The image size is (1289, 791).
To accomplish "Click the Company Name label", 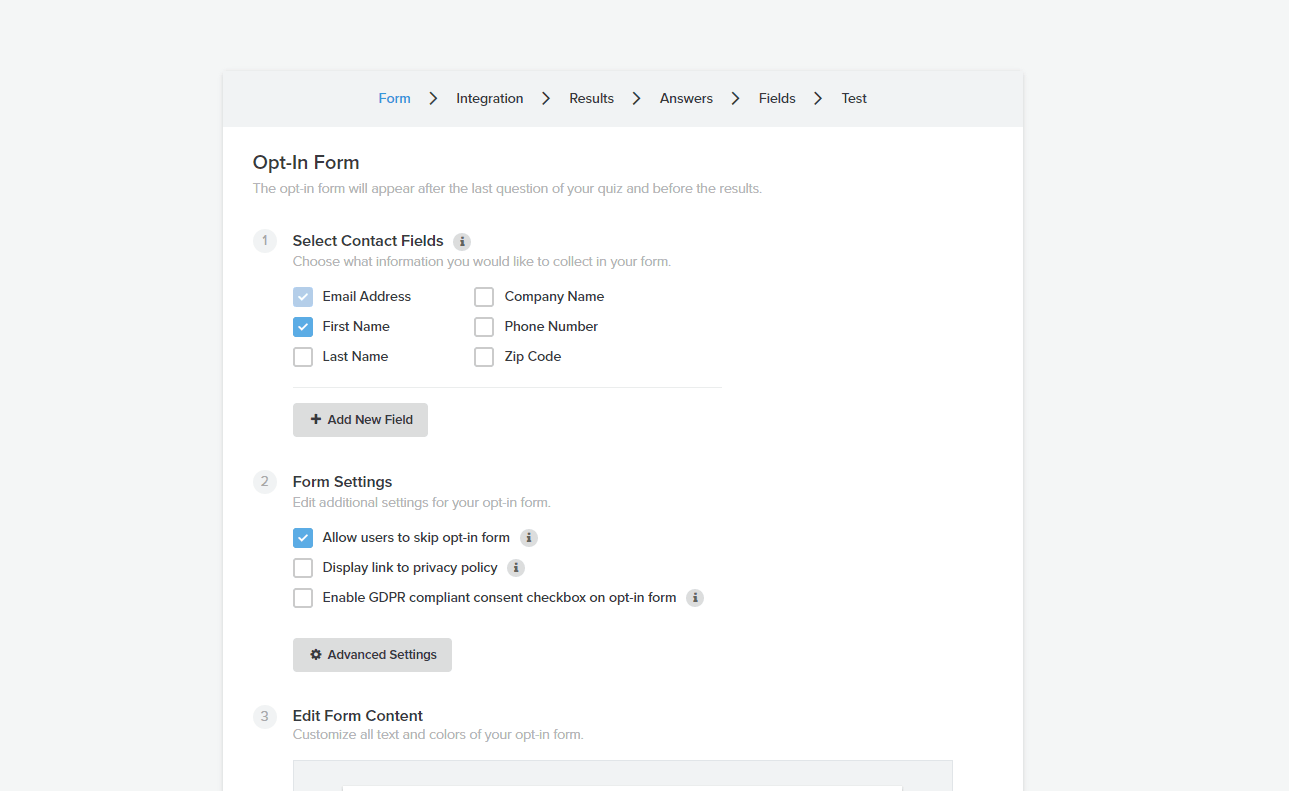I will [554, 297].
